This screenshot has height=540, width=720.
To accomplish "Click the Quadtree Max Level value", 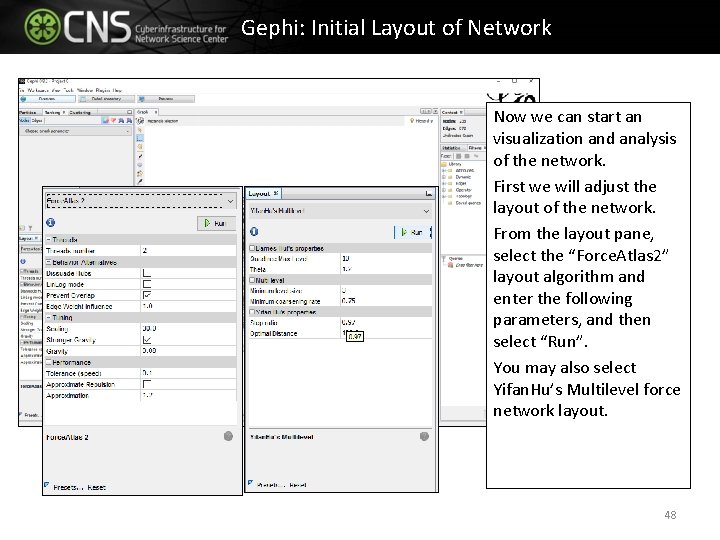I will click(x=386, y=259).
